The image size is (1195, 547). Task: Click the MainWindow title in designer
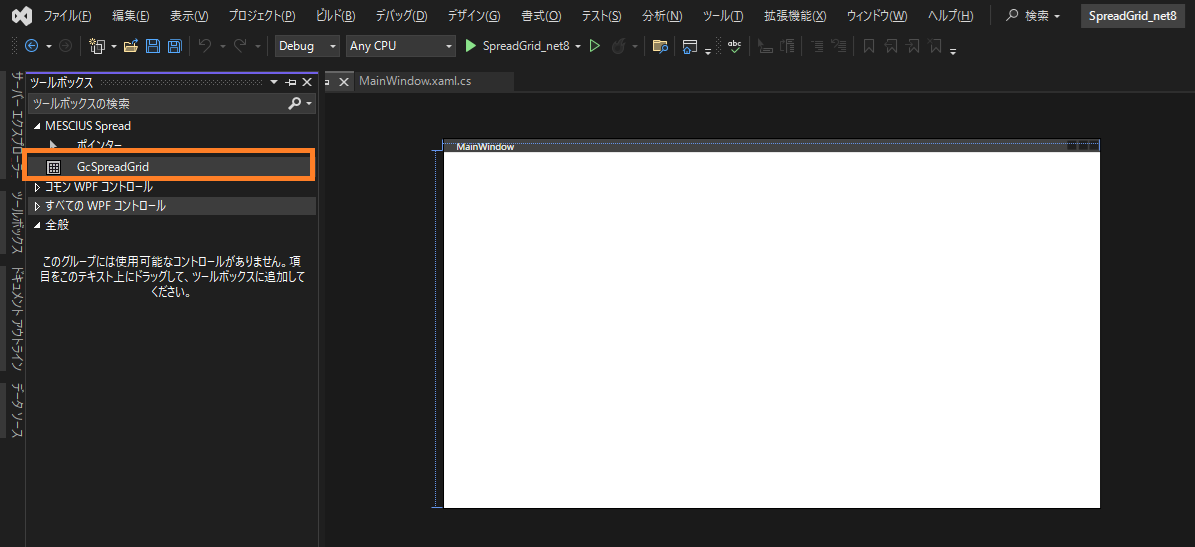point(485,146)
